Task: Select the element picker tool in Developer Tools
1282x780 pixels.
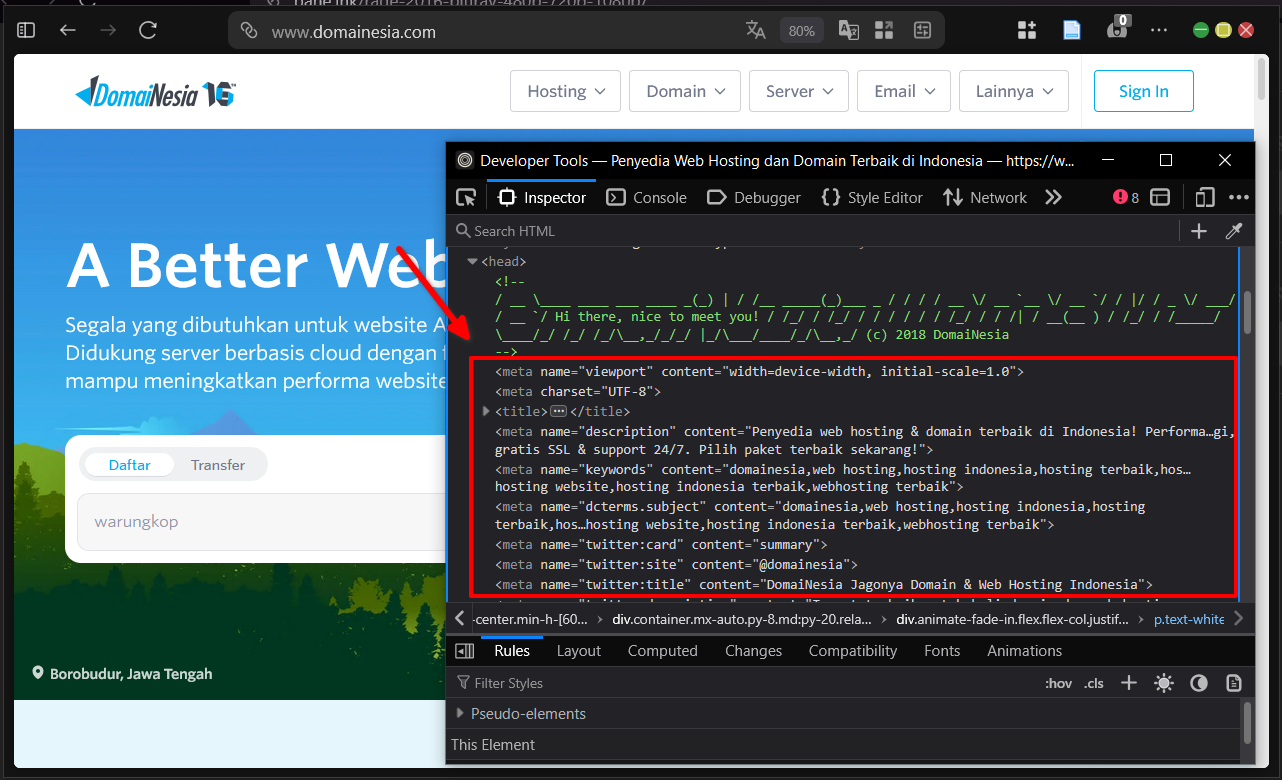Action: (466, 197)
